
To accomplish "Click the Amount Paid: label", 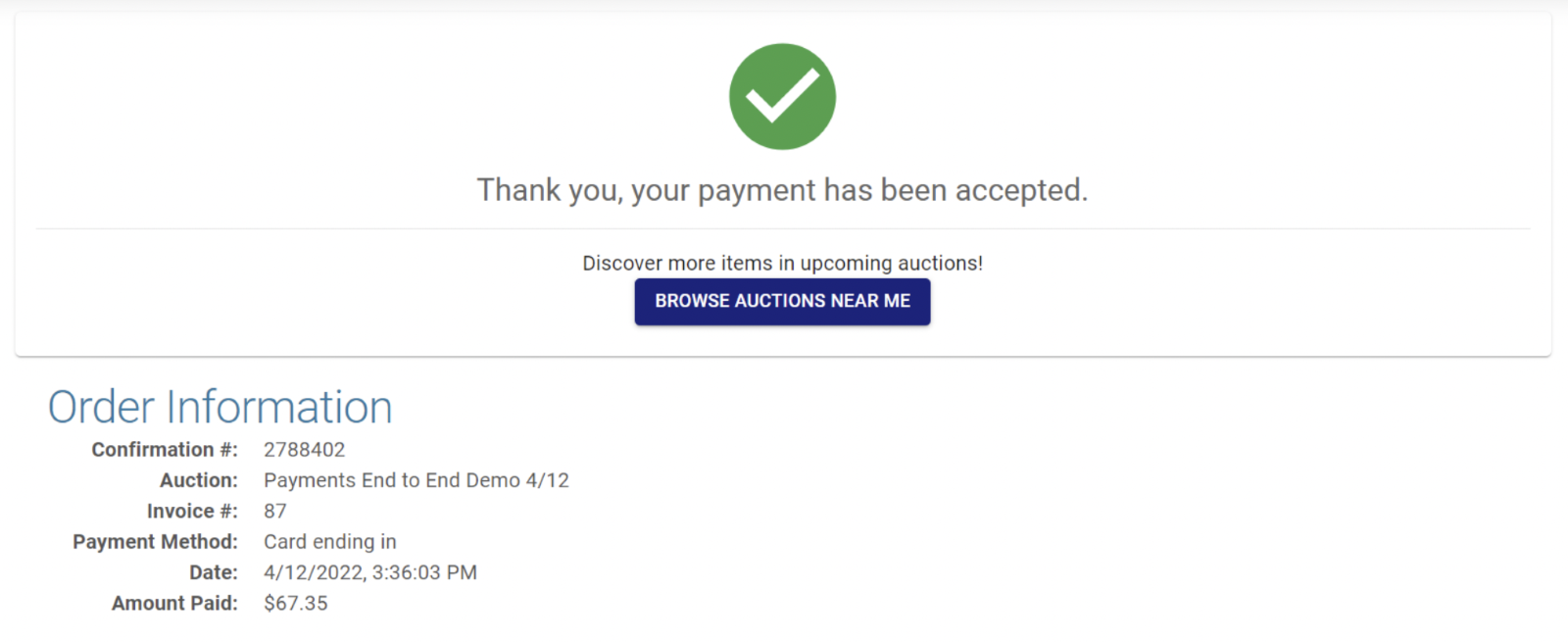I will tap(174, 603).
